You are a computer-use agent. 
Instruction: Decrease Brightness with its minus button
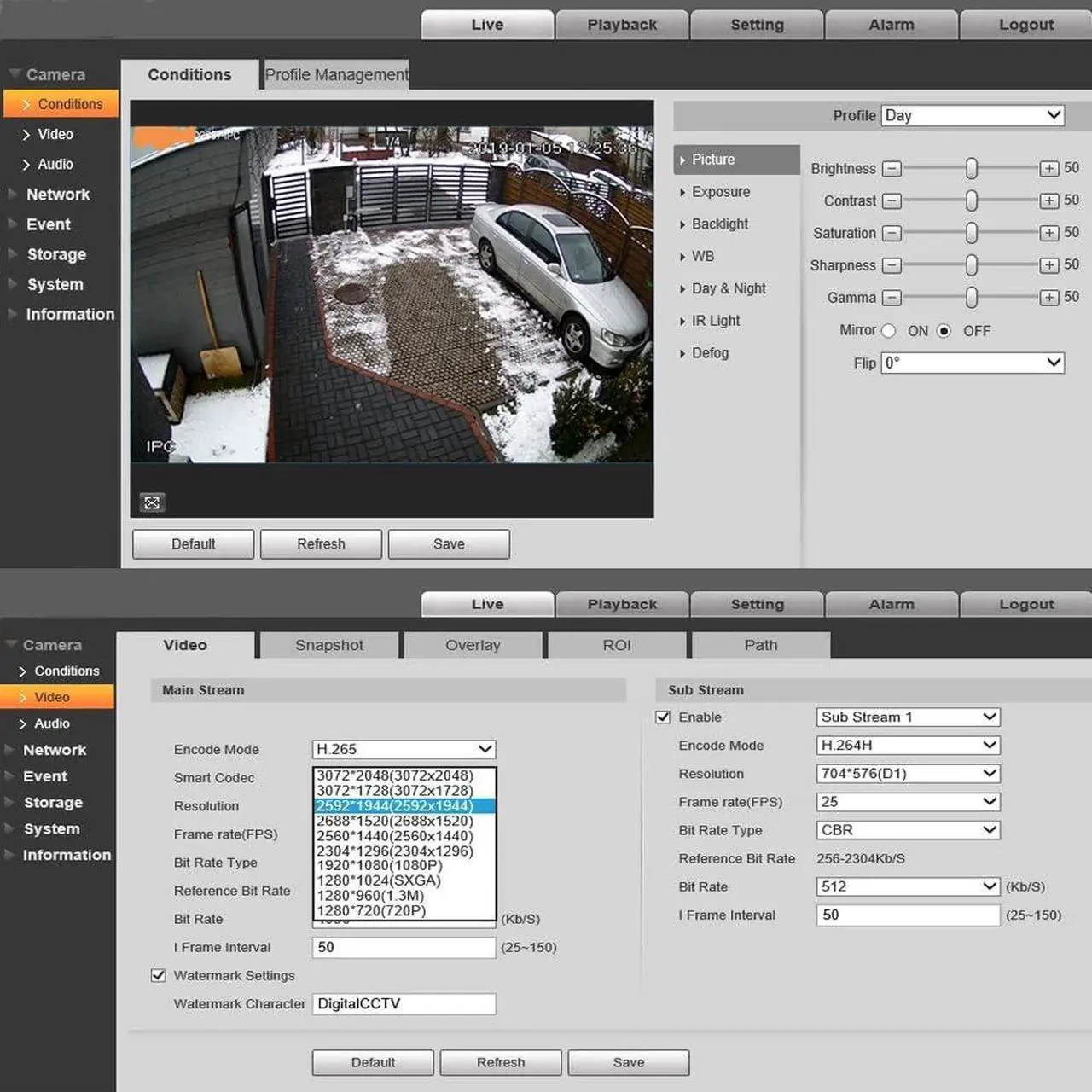coord(891,169)
